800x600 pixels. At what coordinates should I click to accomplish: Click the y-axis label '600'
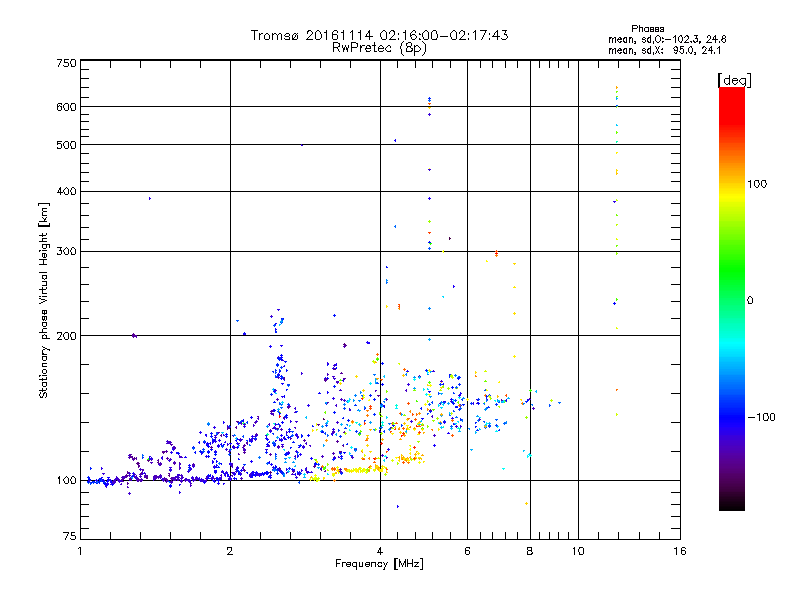pos(66,107)
